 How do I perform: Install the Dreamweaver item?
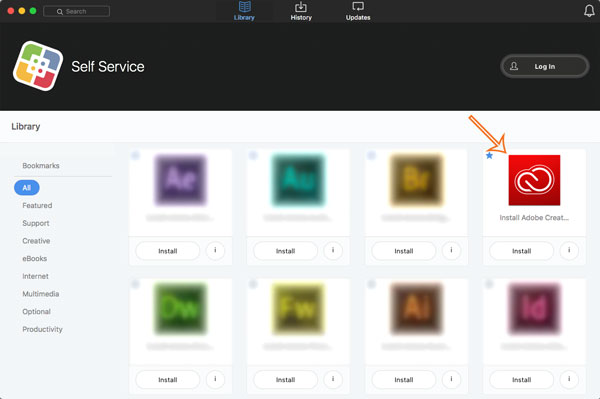168,379
